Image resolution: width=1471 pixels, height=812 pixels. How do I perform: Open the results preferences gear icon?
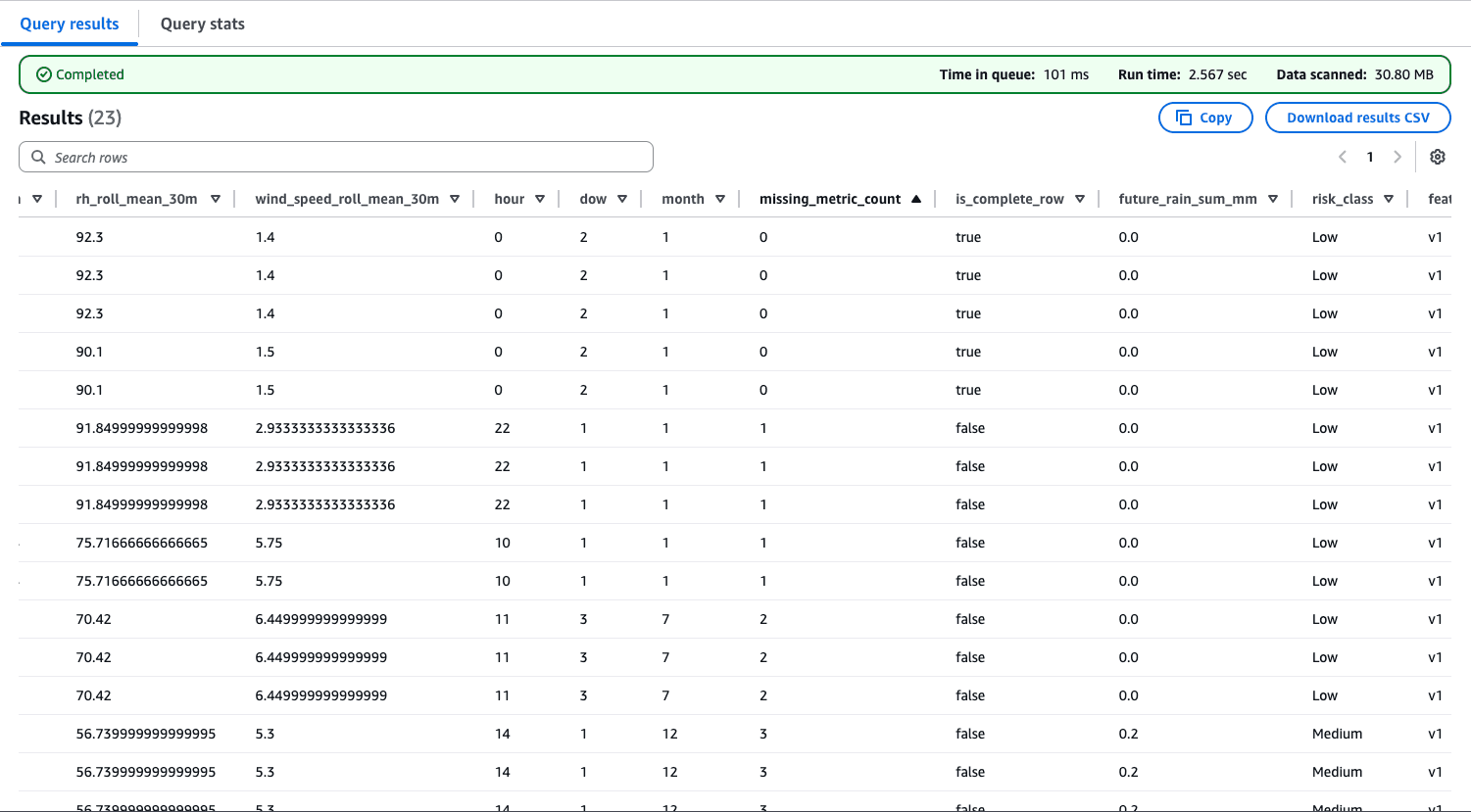click(1437, 157)
